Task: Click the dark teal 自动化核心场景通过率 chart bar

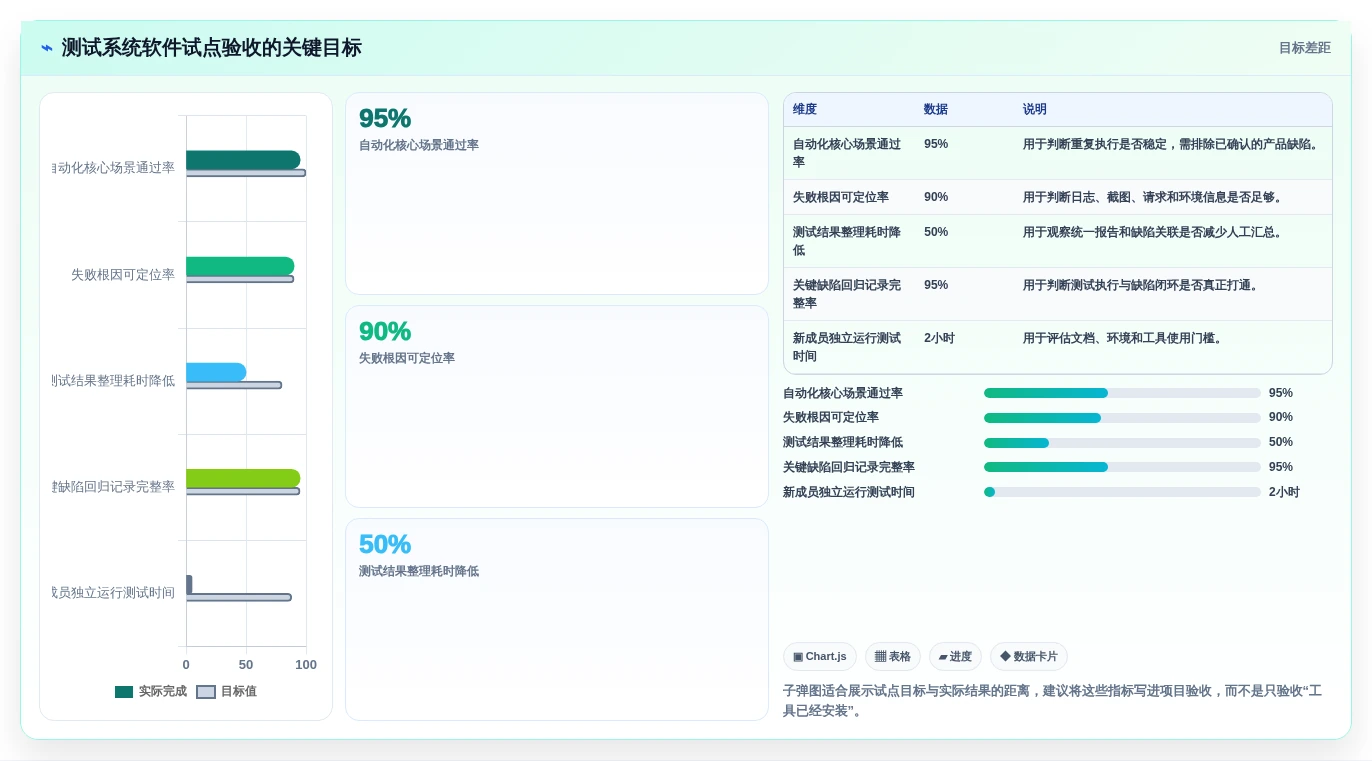Action: point(243,160)
